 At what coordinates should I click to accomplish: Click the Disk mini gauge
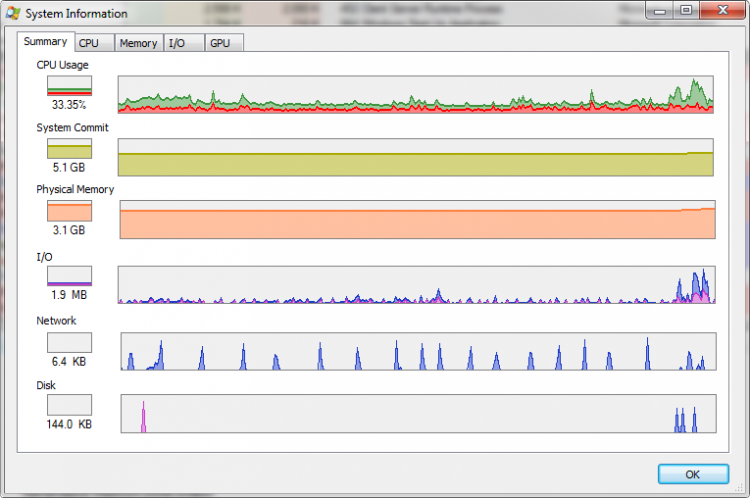point(69,405)
